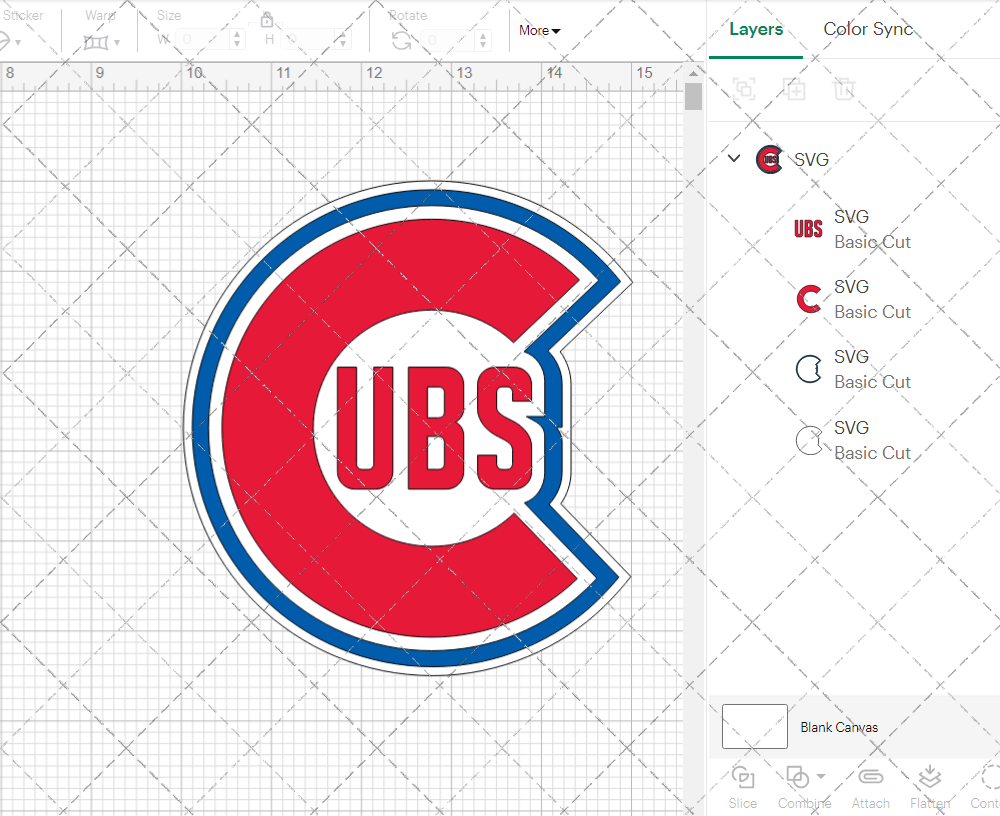Click the blue outline ring on canvas
1000x816 pixels.
201,427
